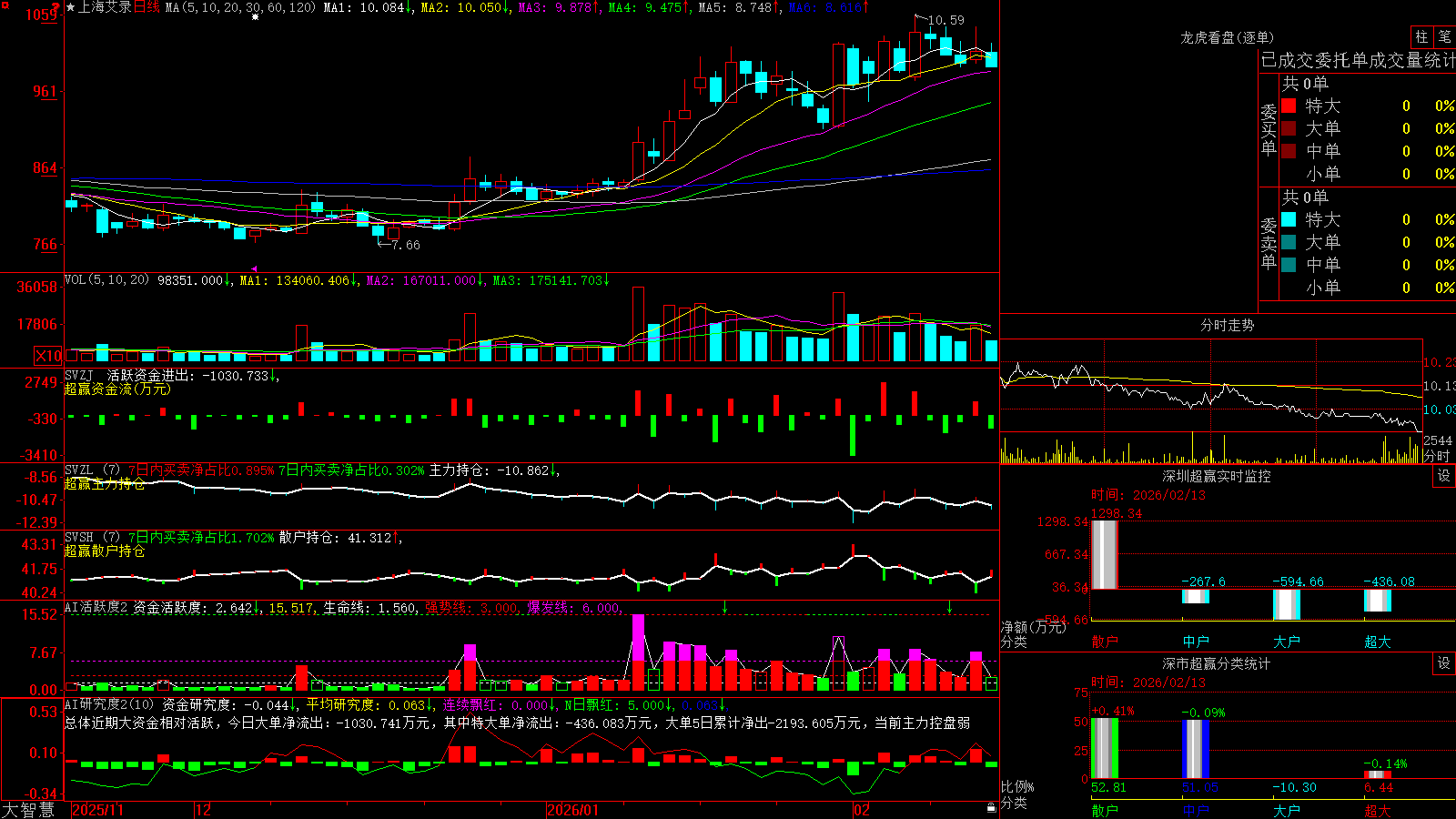Click the AI研究度2(10) indicator name
Screen dimensions: 1456x819
click(x=109, y=704)
